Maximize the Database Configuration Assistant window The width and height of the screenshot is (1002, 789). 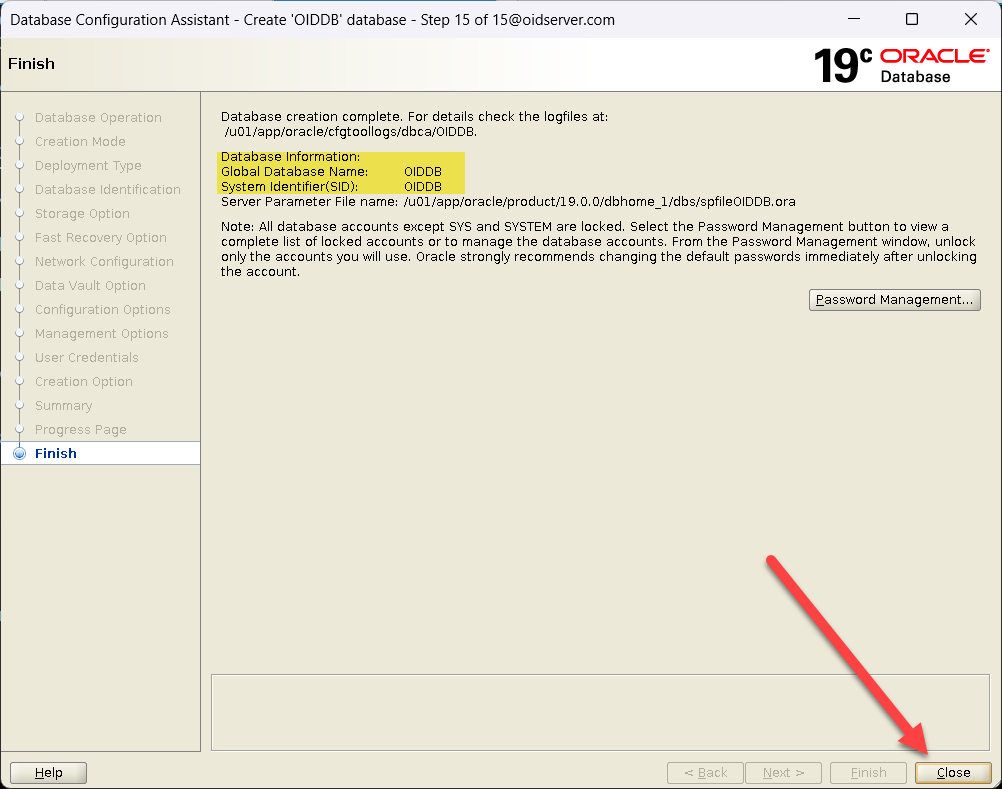(911, 19)
